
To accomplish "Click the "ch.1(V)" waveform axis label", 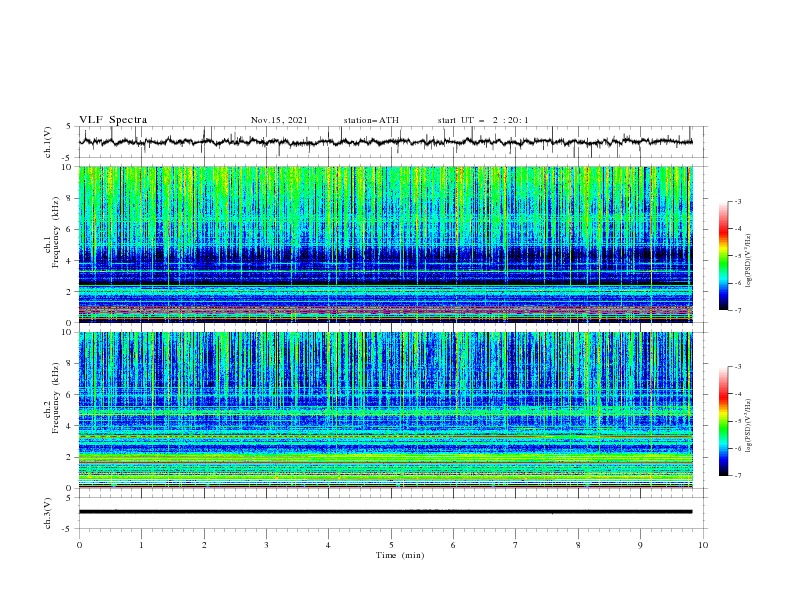I will pos(48,142).
